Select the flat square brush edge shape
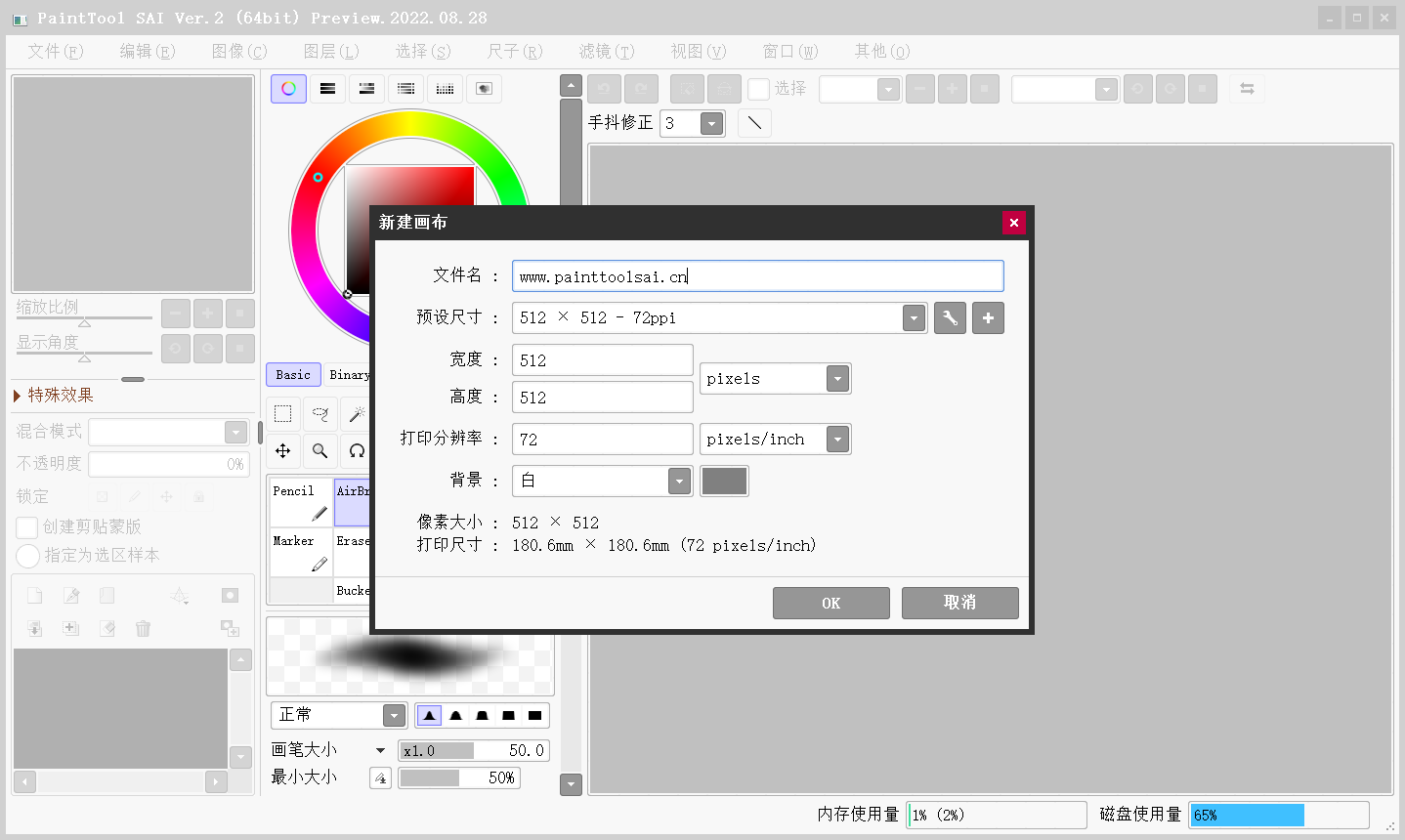Screen dimensions: 1405x840 (534, 716)
